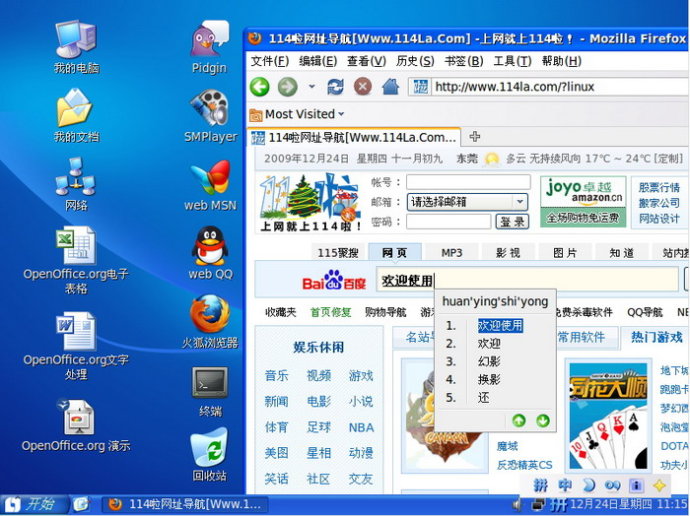690x516 pixels.
Task: Toggle the punctuation mode on IME bar
Action: pyautogui.click(x=612, y=485)
